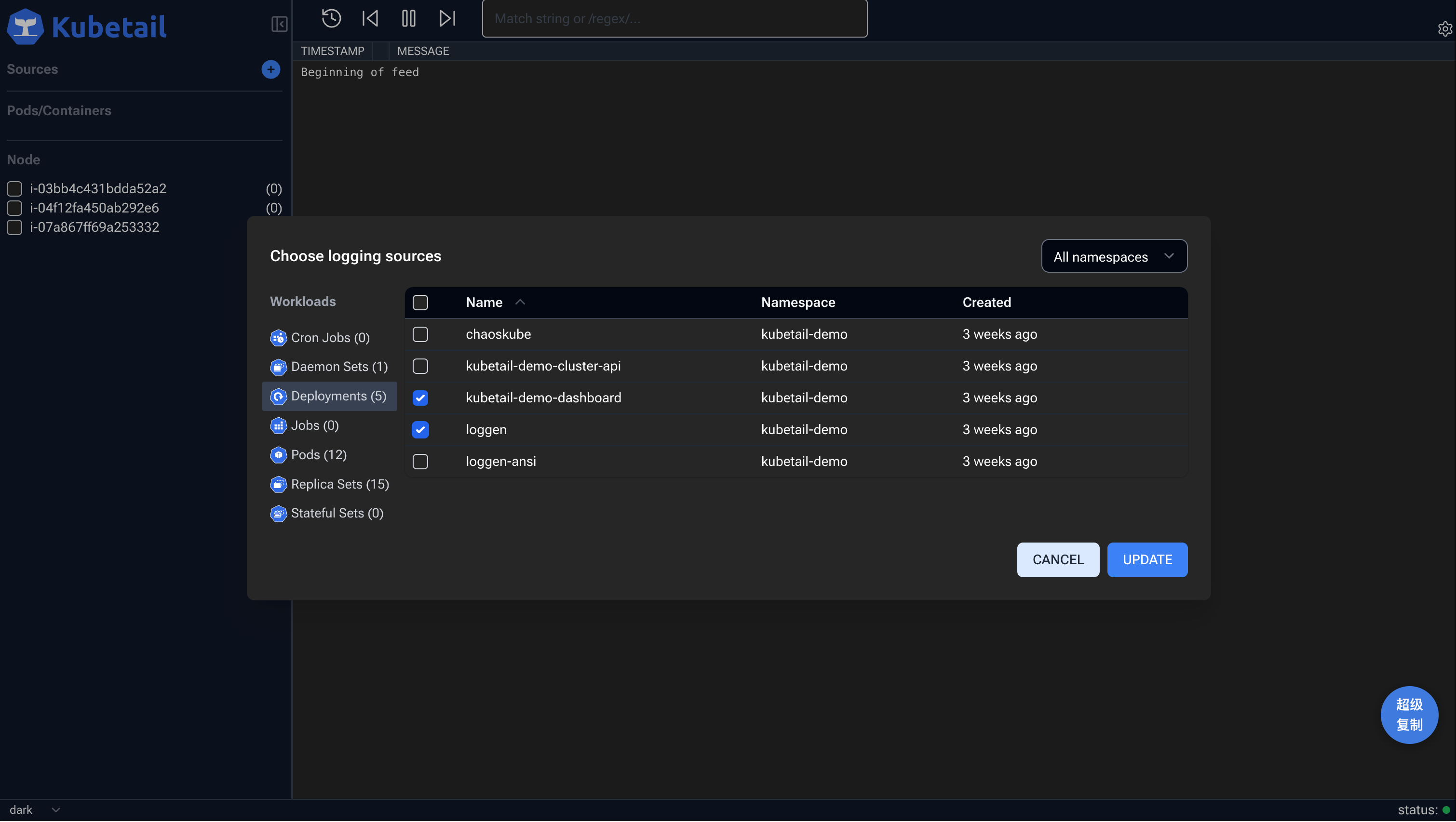Uncheck the kubetail-demo-dashboard deployment
This screenshot has height=822, width=1456.
(x=420, y=398)
